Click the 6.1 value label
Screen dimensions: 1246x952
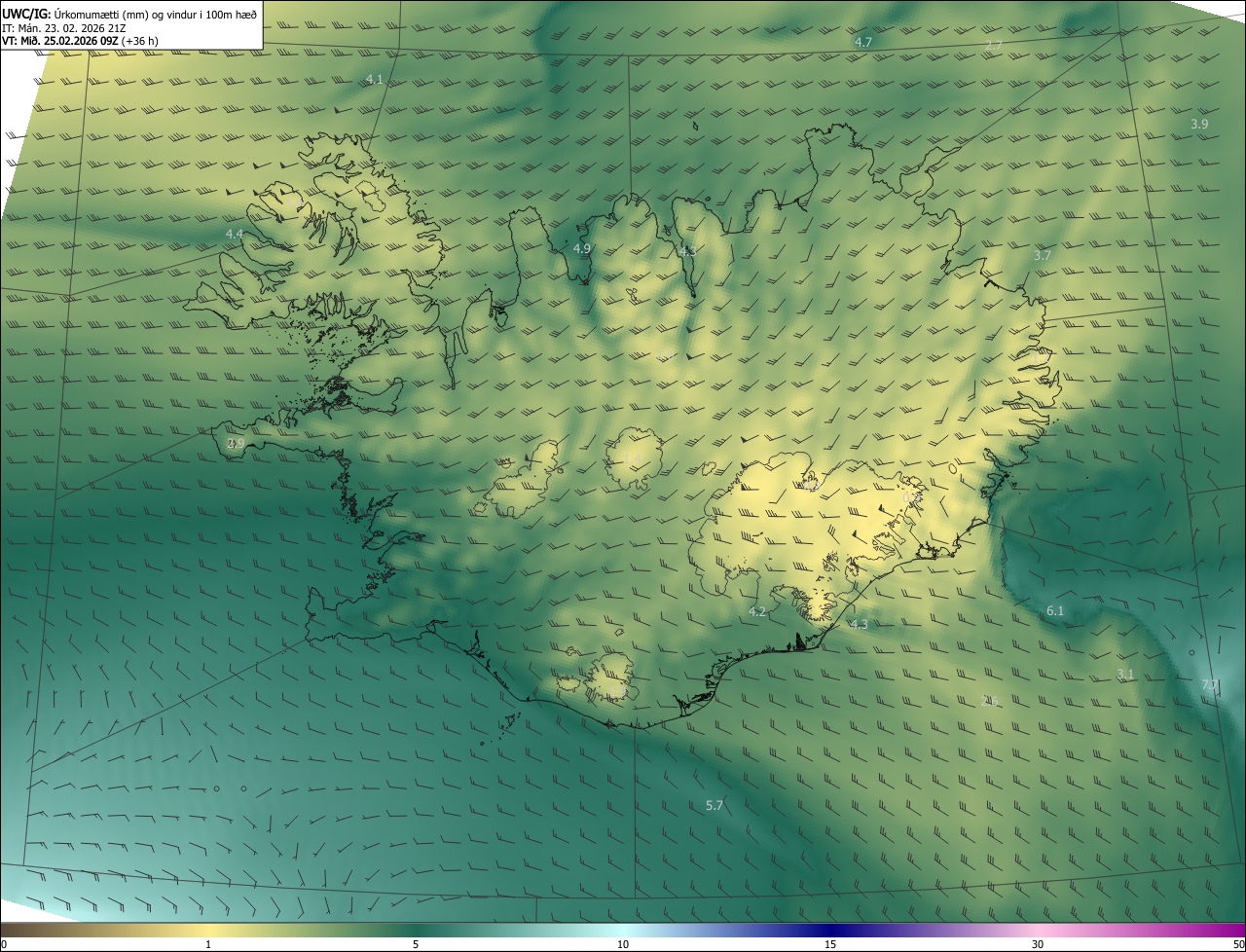[x=1055, y=611]
